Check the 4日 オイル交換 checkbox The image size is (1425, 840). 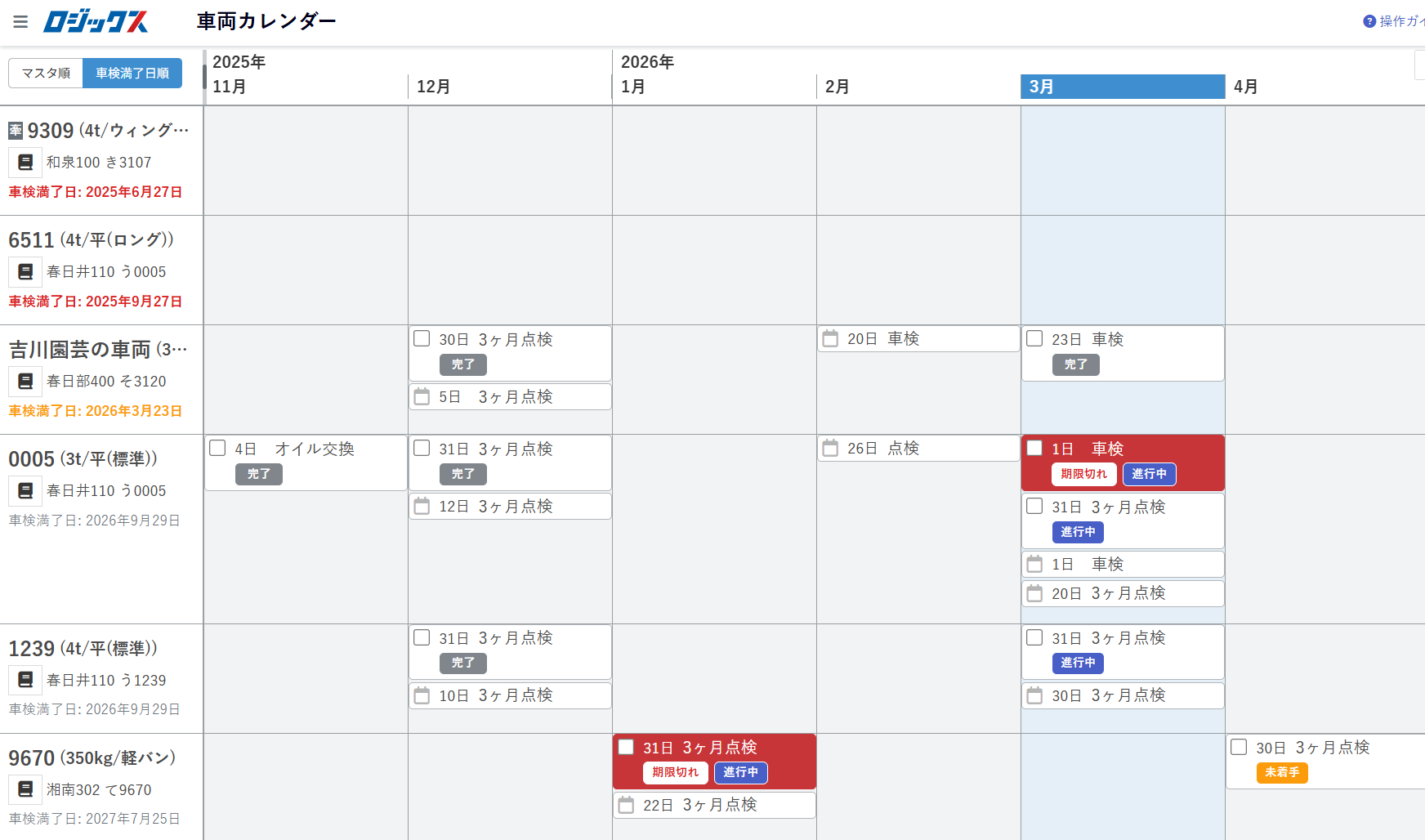click(217, 448)
